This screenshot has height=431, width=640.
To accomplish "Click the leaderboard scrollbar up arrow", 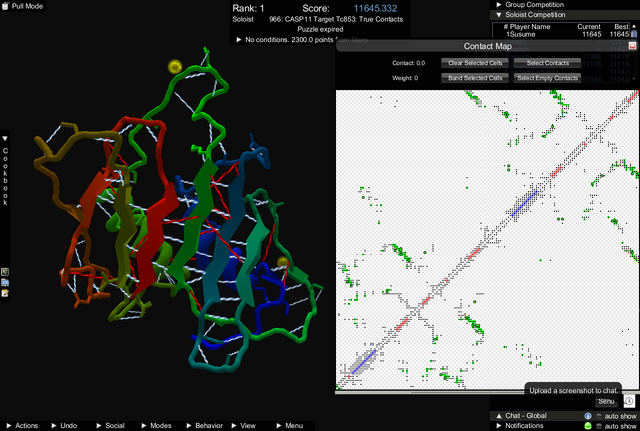I will [634, 26].
